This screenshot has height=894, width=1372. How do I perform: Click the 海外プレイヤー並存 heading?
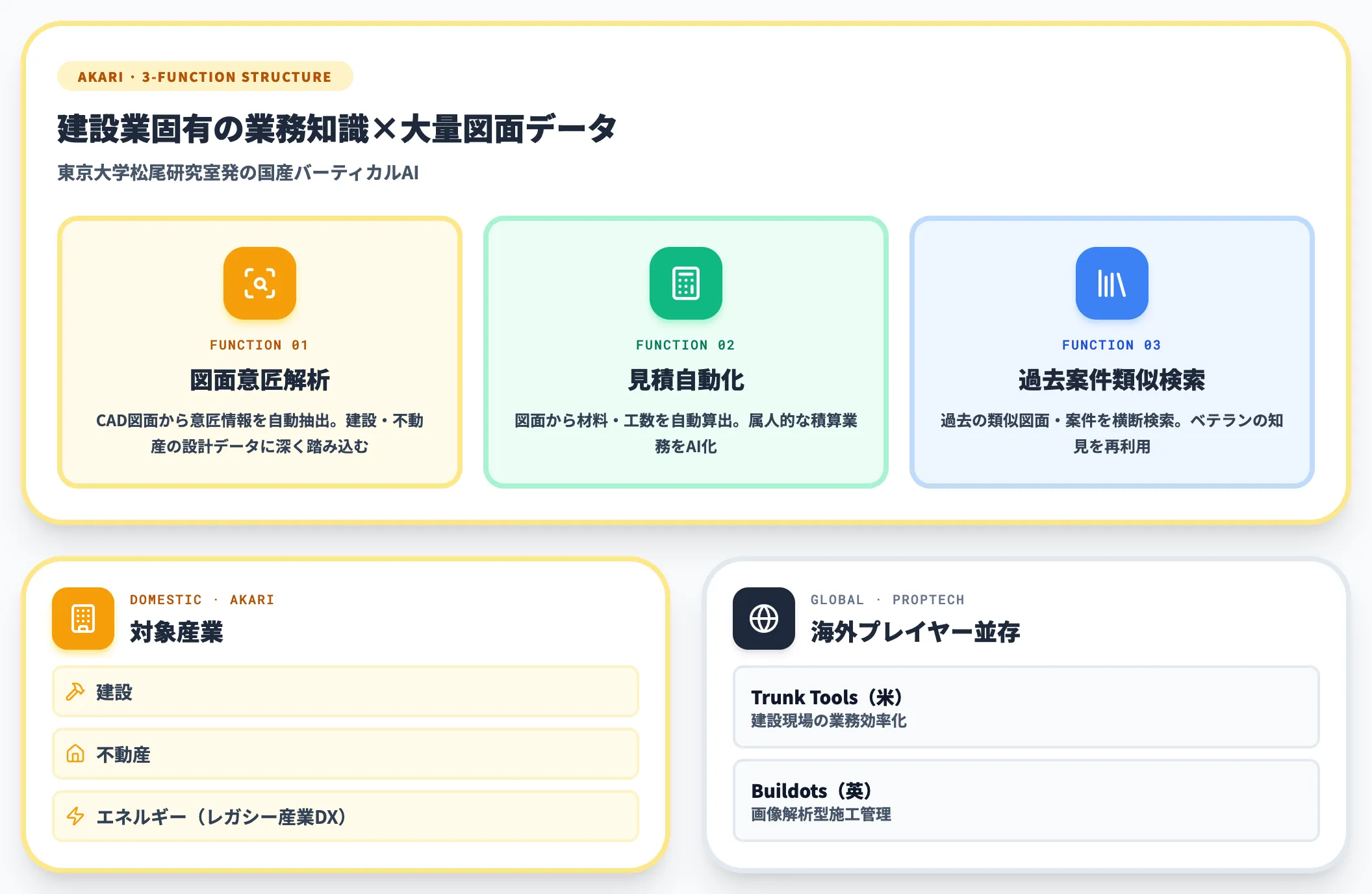tap(916, 632)
